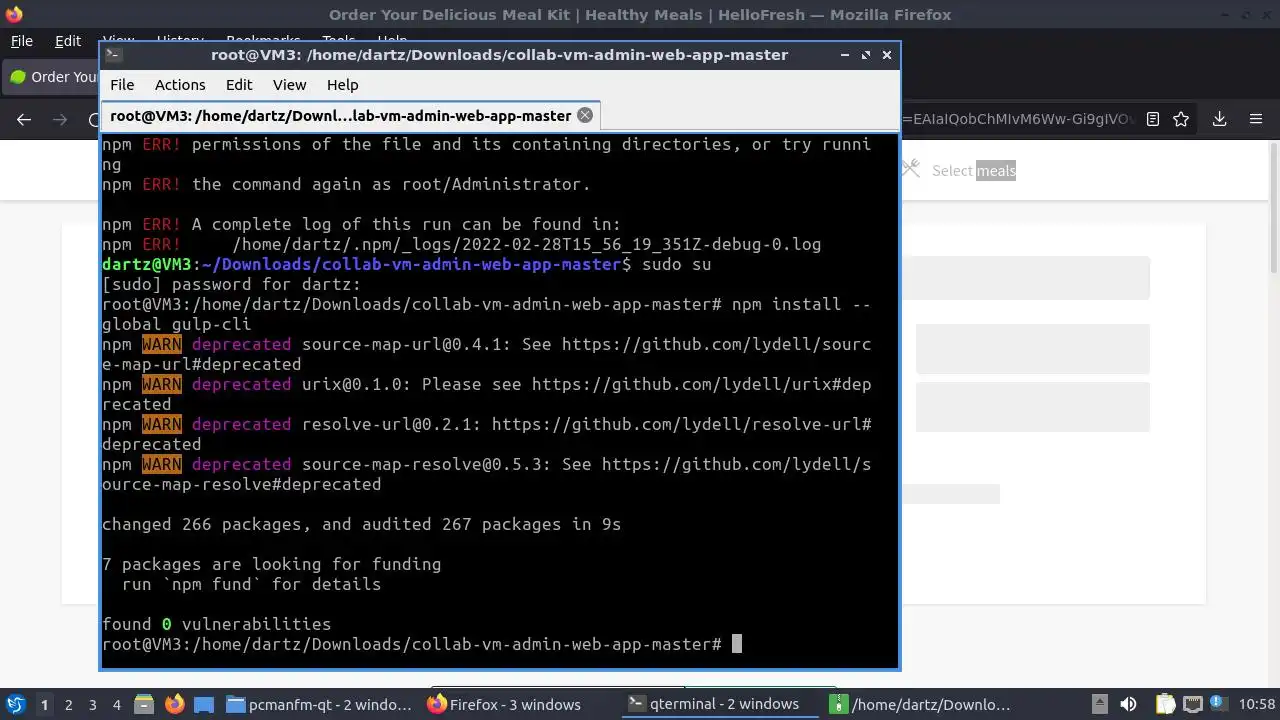Open the network status tray icon
The image size is (1280, 720).
(x=1192, y=705)
